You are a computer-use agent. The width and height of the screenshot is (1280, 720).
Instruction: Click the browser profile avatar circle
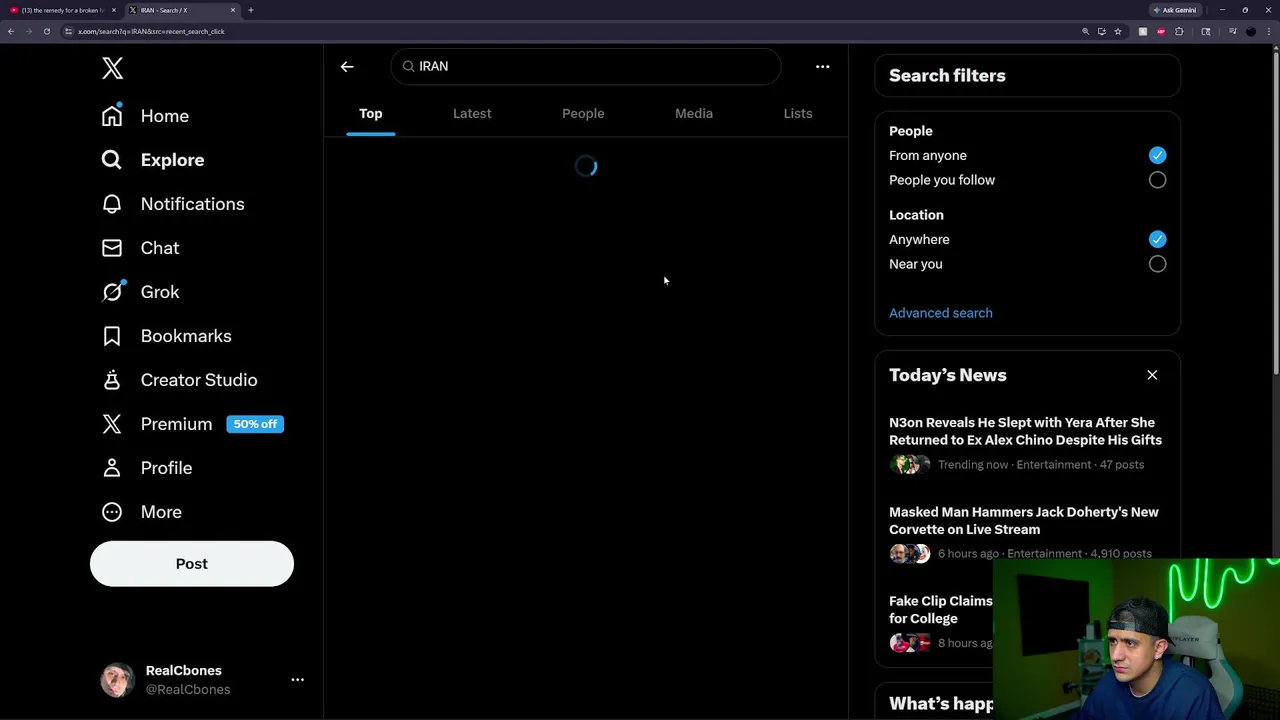pyautogui.click(x=1250, y=31)
